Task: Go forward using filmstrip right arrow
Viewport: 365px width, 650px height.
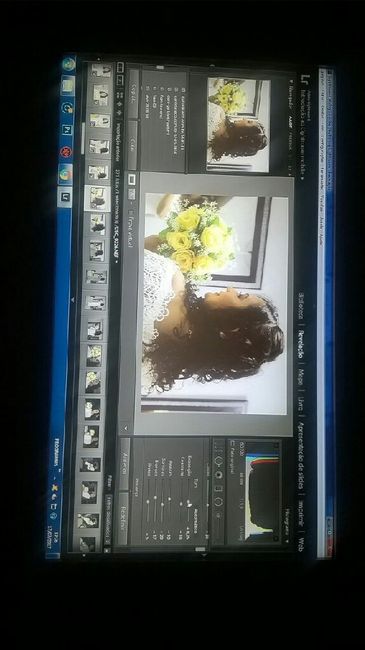Action: (x=119, y=113)
